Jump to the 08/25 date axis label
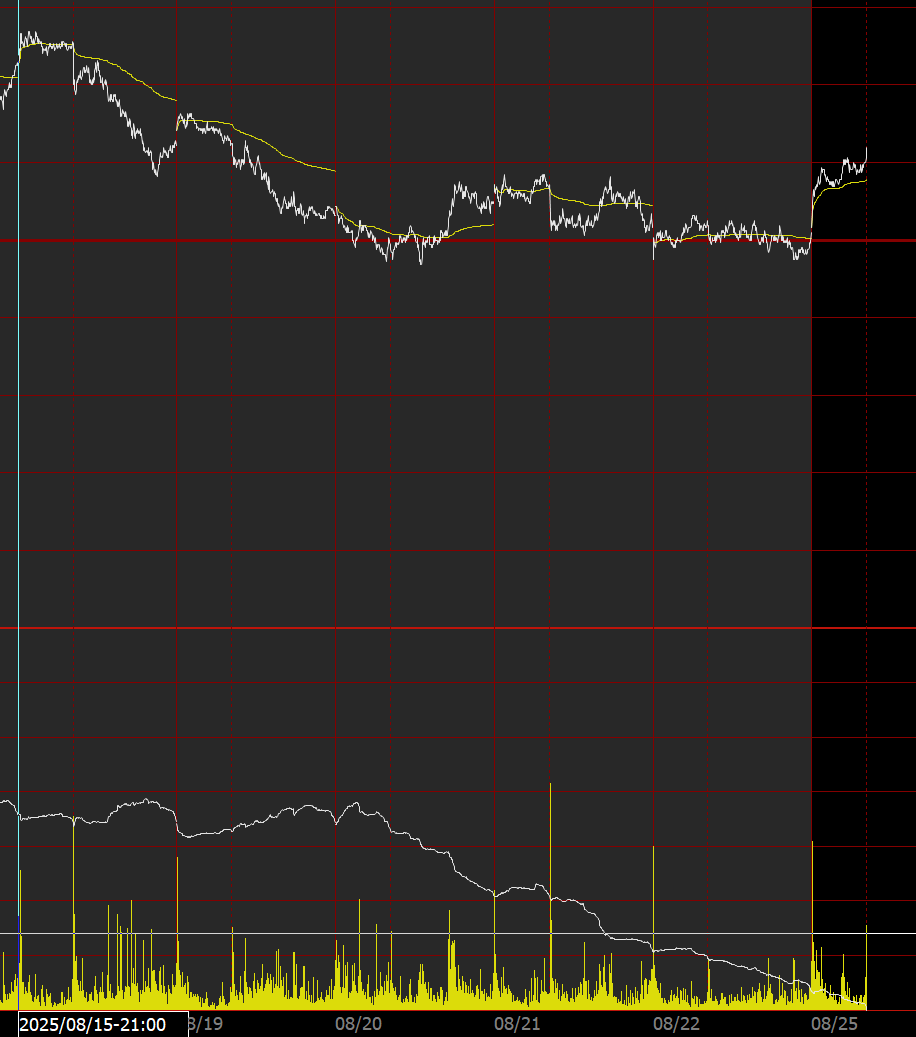 click(x=834, y=1024)
